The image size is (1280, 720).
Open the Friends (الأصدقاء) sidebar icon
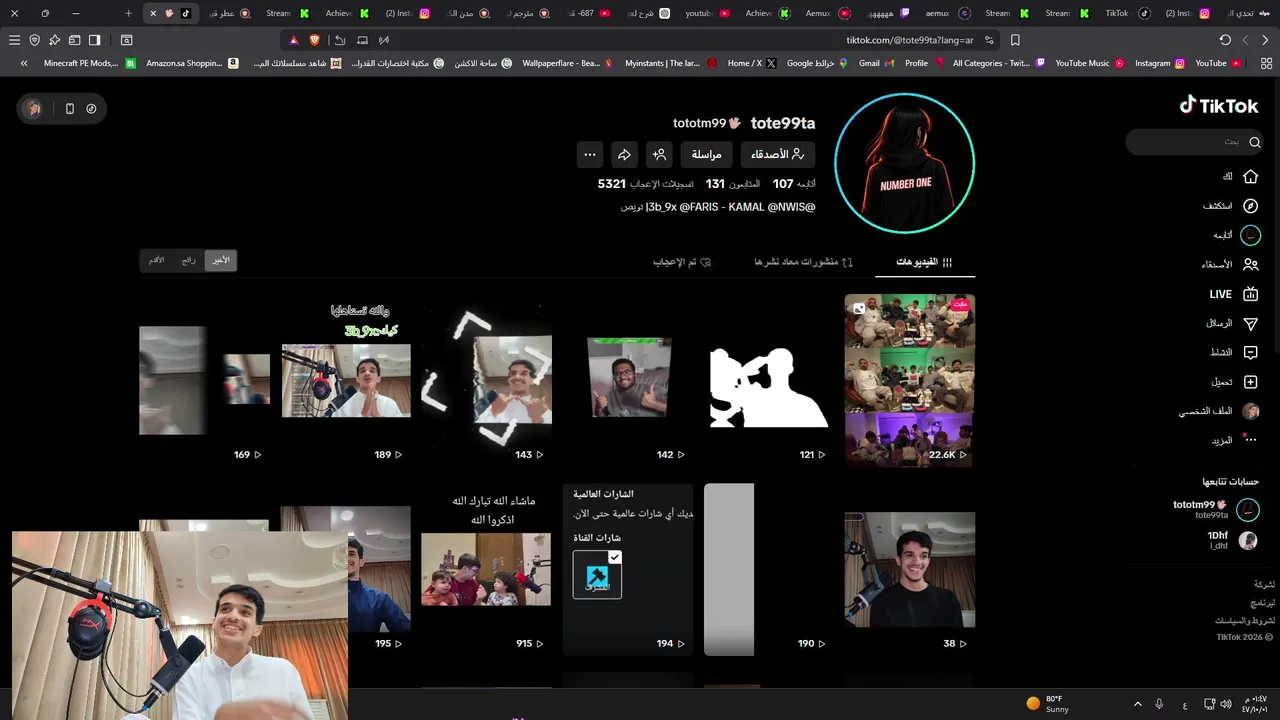[1250, 265]
